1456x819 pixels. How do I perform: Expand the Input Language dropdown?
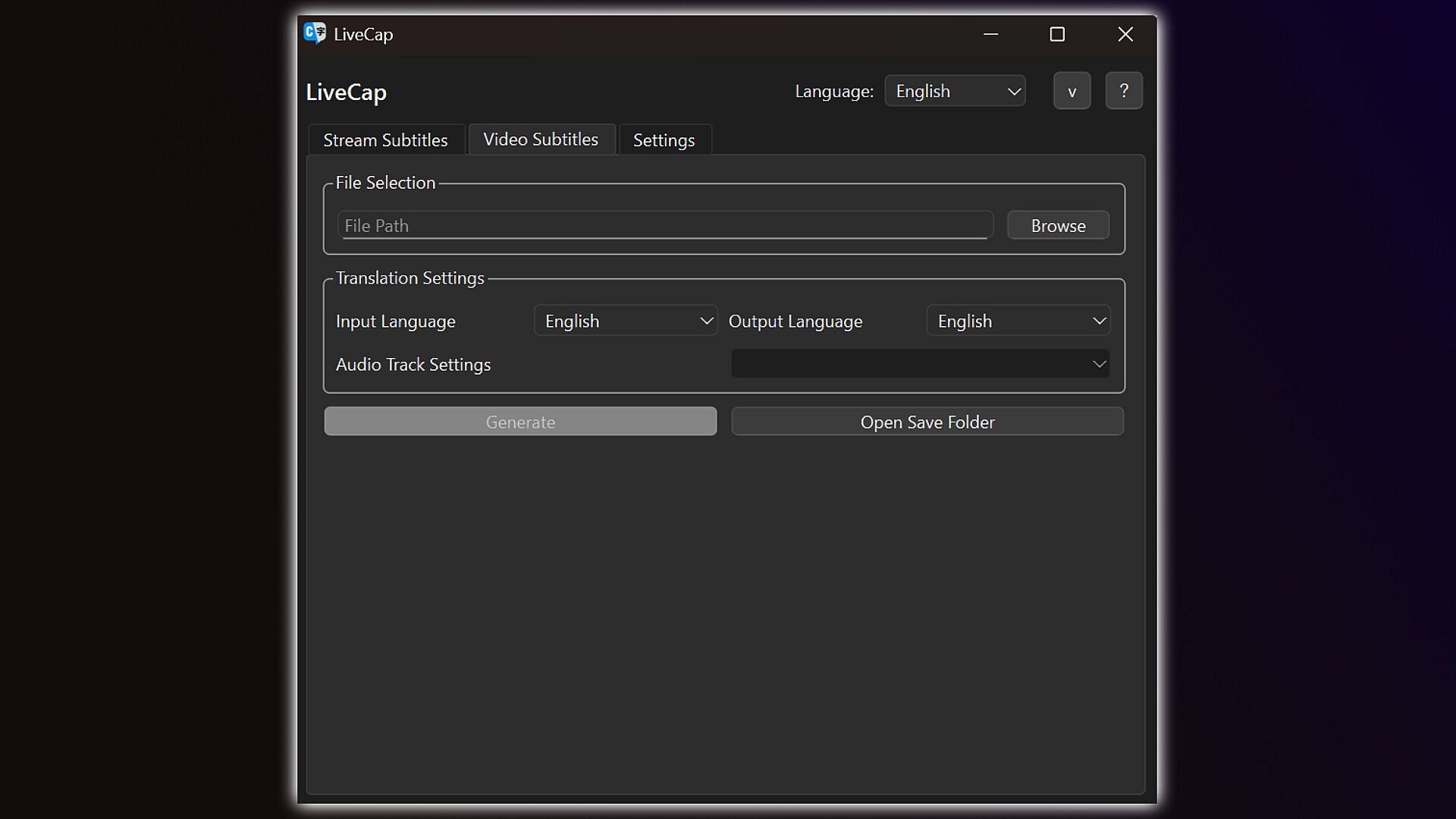point(625,321)
